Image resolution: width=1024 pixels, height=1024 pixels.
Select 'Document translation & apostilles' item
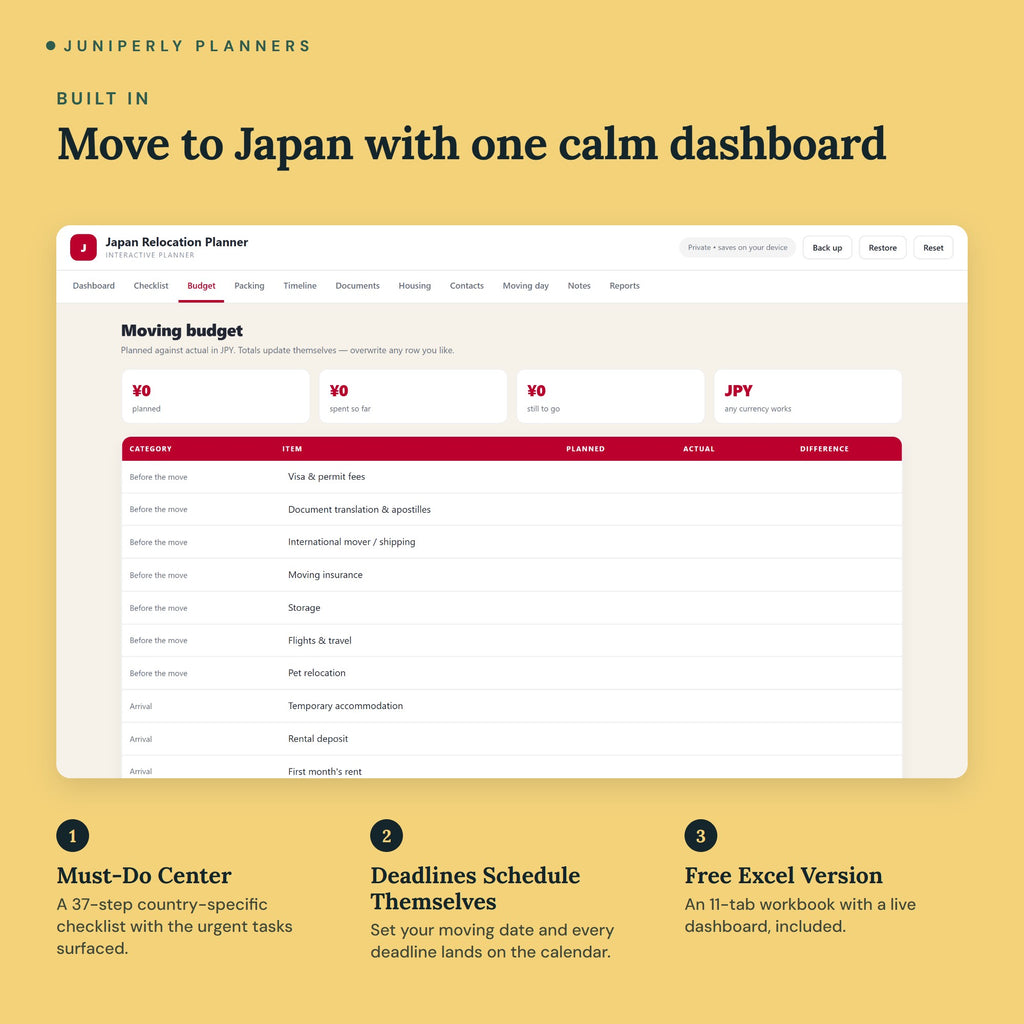tap(359, 509)
